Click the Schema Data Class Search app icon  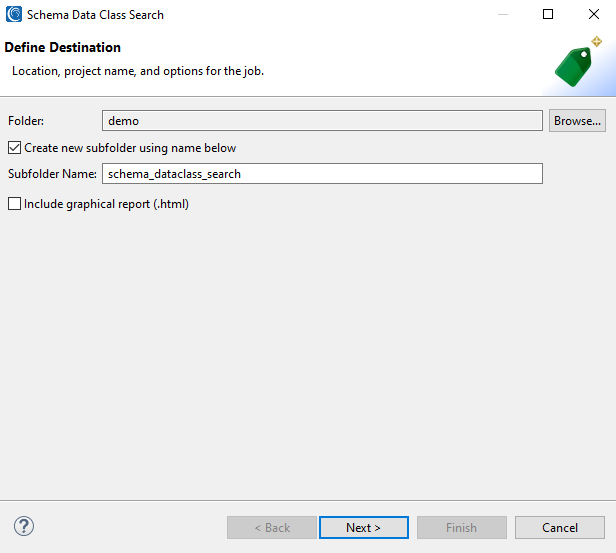point(14,14)
